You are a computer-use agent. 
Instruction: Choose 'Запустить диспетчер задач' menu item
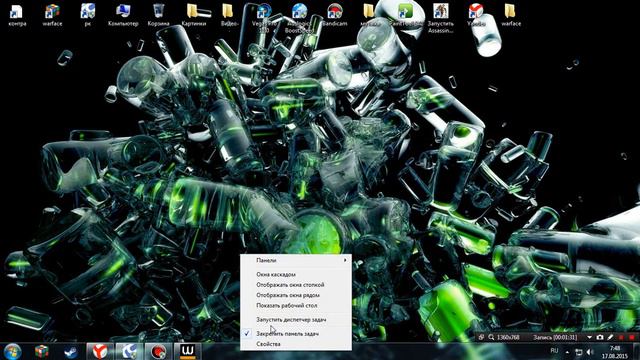pyautogui.click(x=296, y=320)
